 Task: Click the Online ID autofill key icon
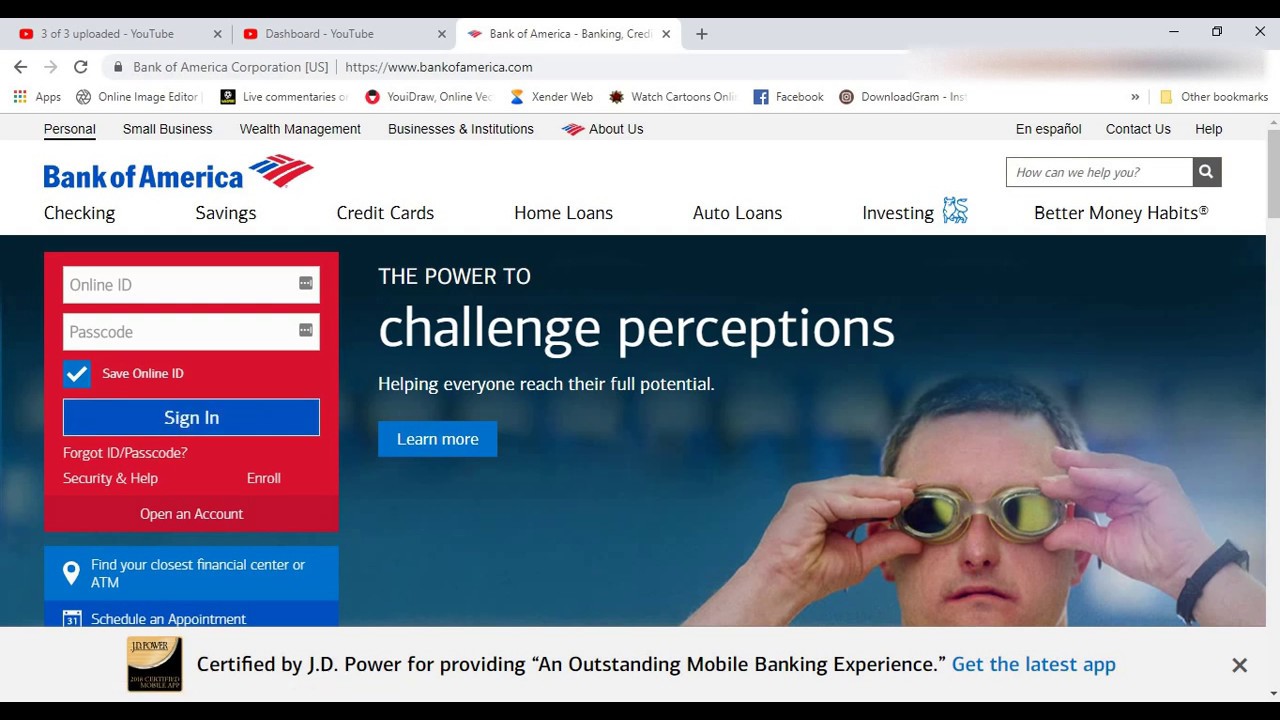click(306, 284)
